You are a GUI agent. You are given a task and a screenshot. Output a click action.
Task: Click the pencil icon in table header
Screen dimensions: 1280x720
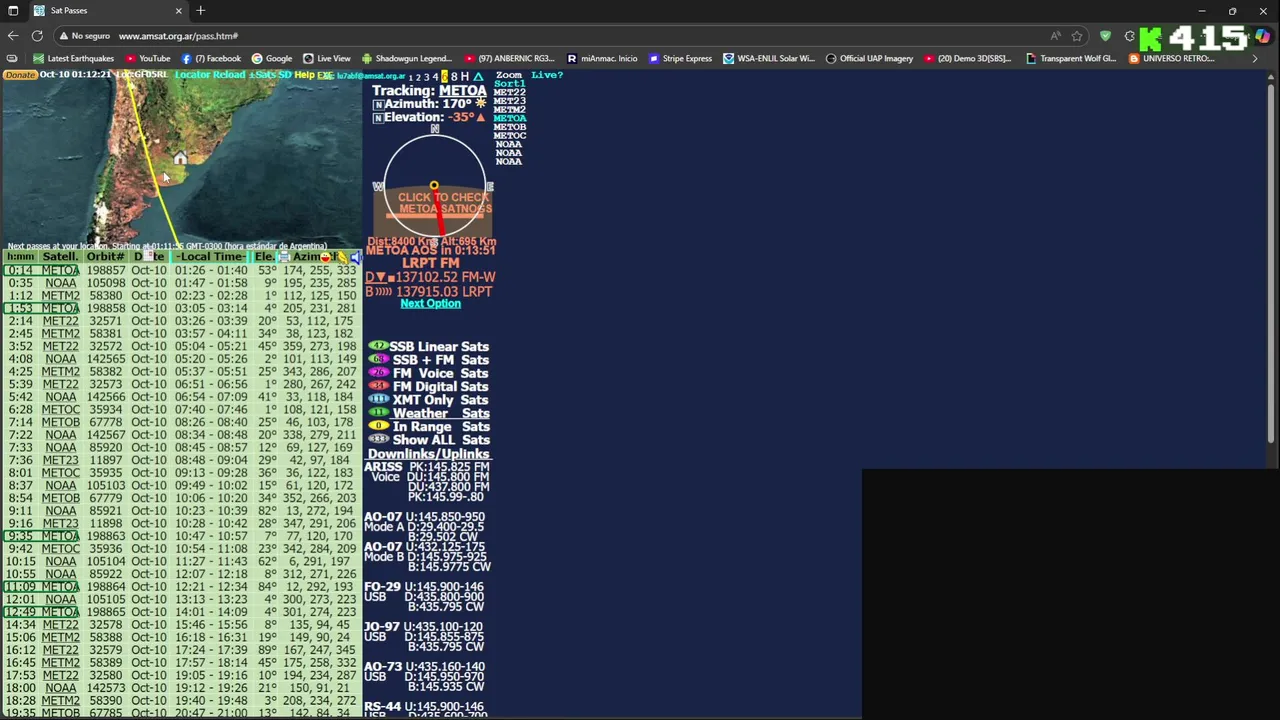[x=342, y=257]
